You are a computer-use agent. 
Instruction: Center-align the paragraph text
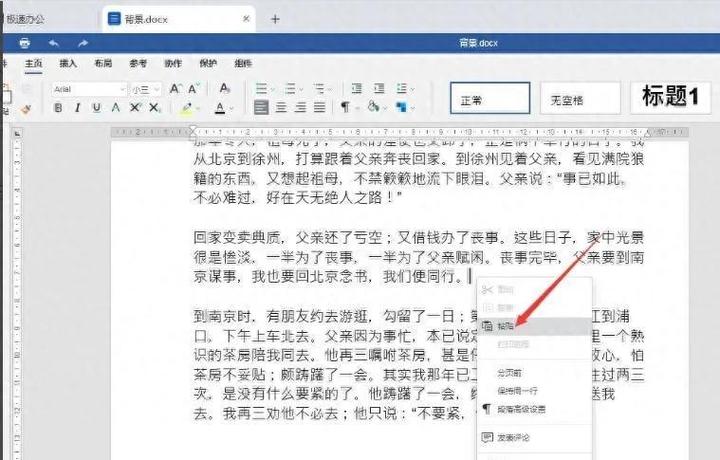(281, 108)
